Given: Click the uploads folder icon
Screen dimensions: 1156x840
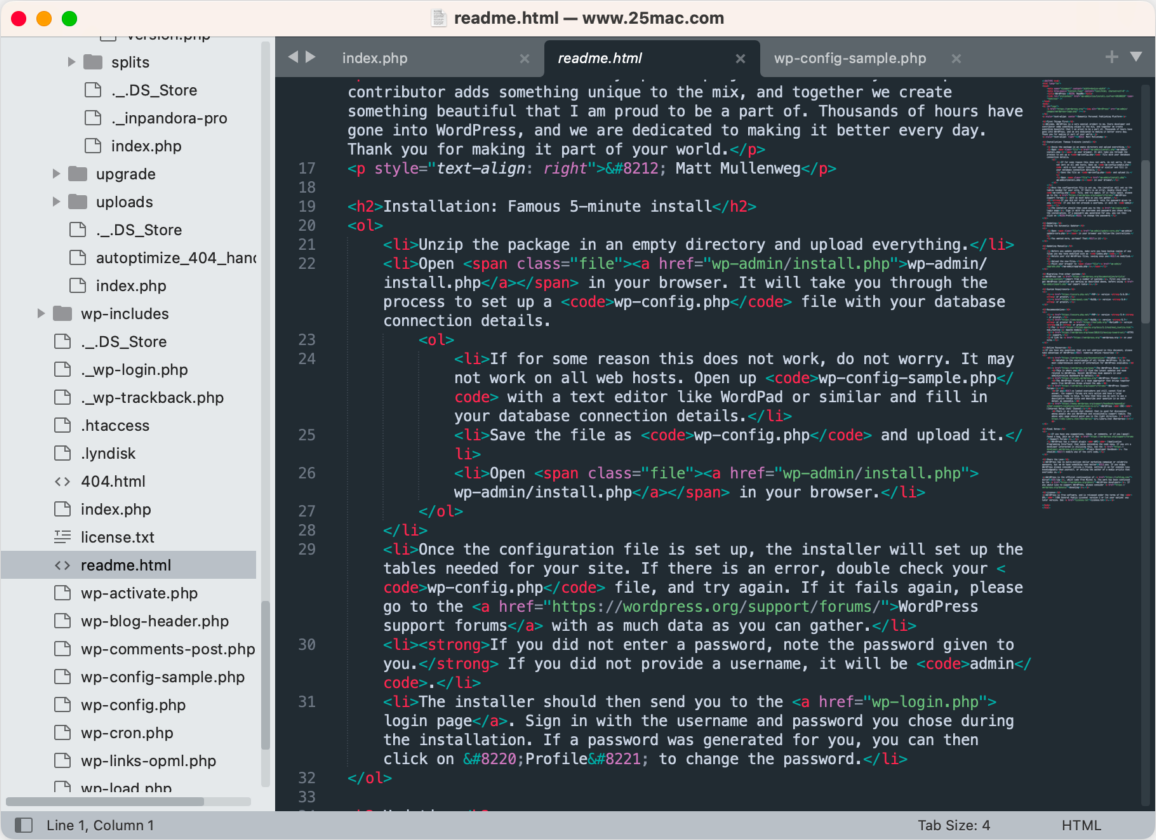Looking at the screenshot, I should point(77,202).
